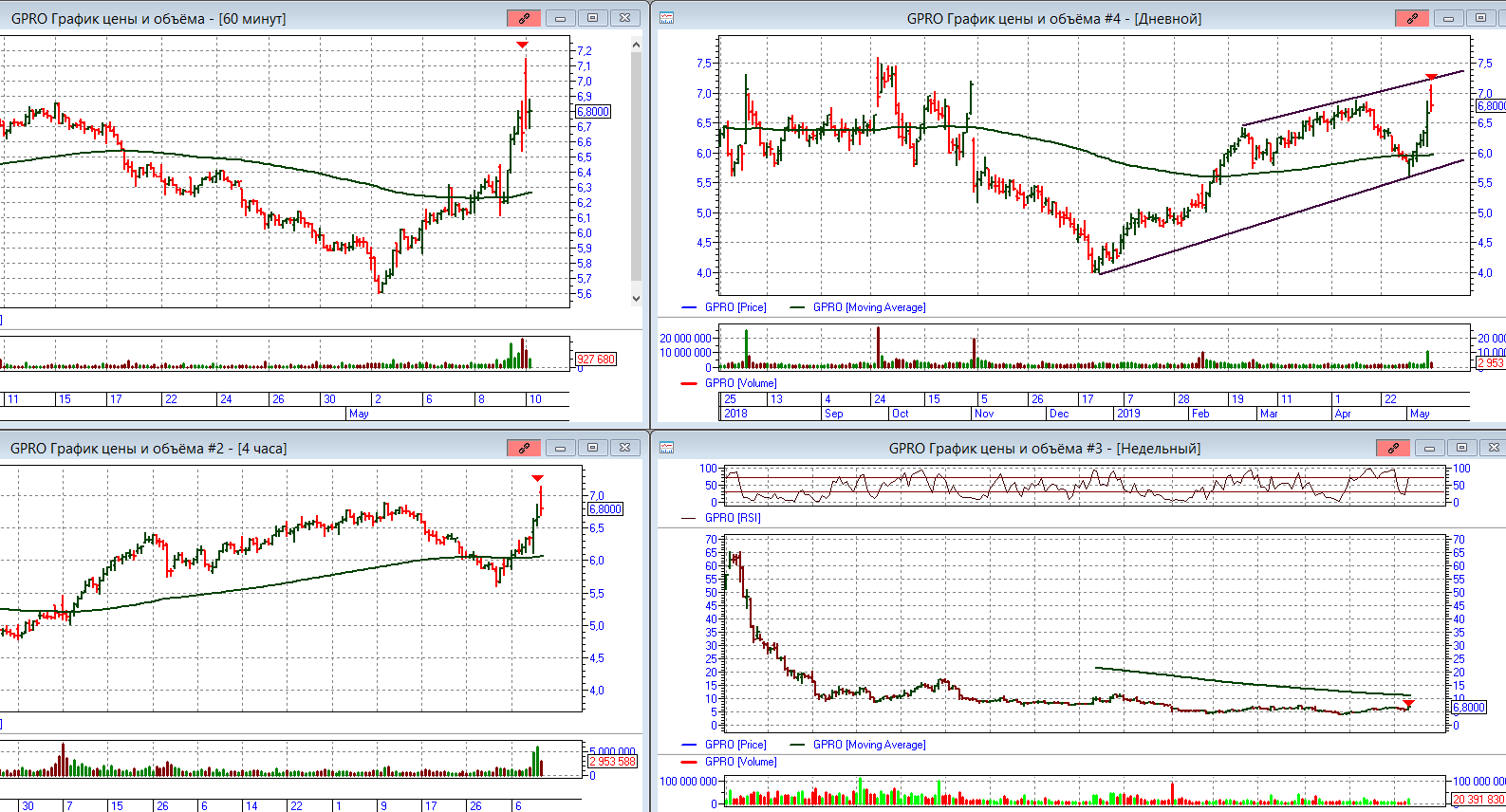Select GPRO [RSI] legend in weekly chart
Viewport: 1506px width, 812px height.
coord(732,518)
